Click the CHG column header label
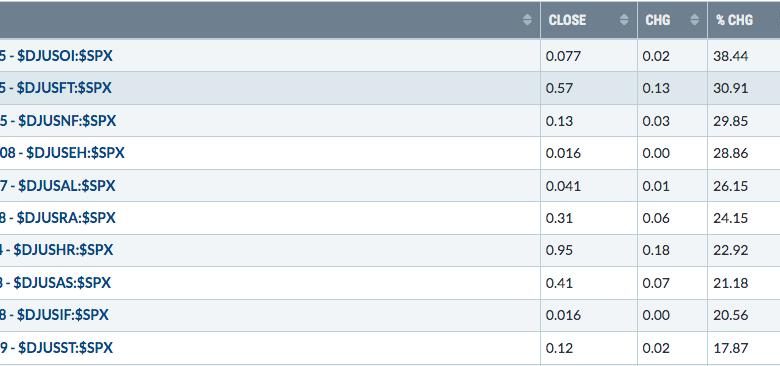Image resolution: width=780 pixels, height=366 pixels. pyautogui.click(x=658, y=20)
